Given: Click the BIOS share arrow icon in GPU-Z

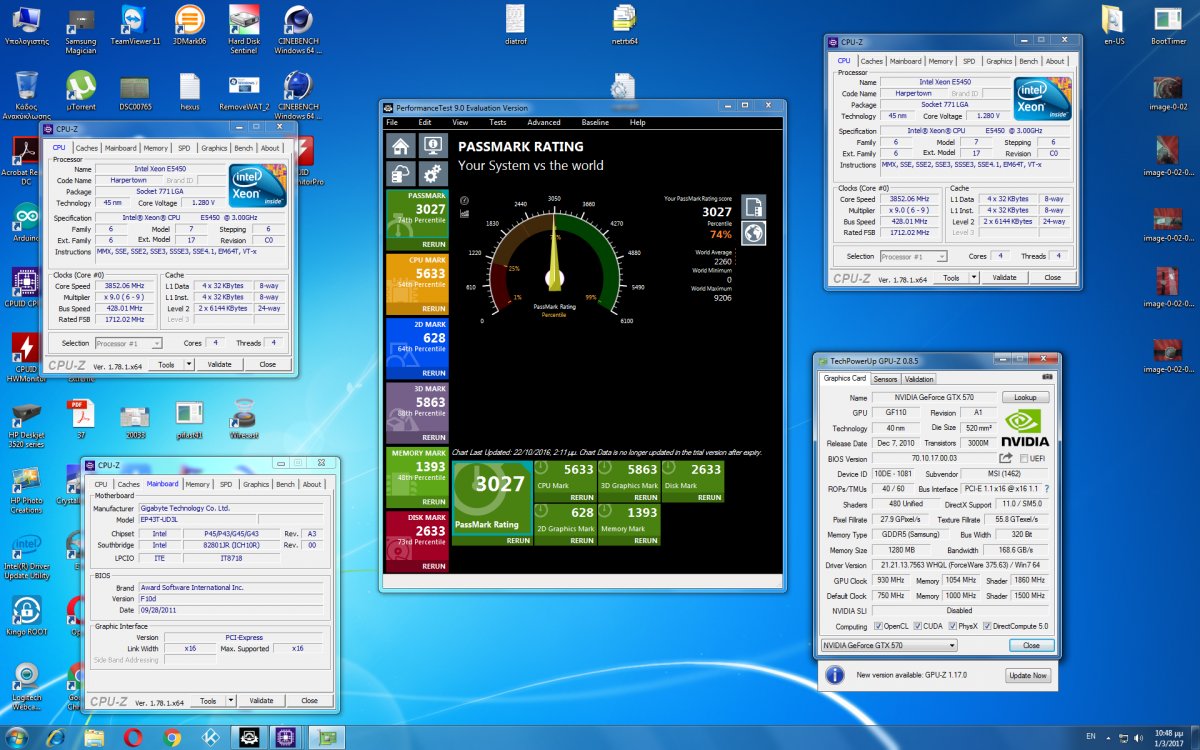Looking at the screenshot, I should (x=1005, y=458).
